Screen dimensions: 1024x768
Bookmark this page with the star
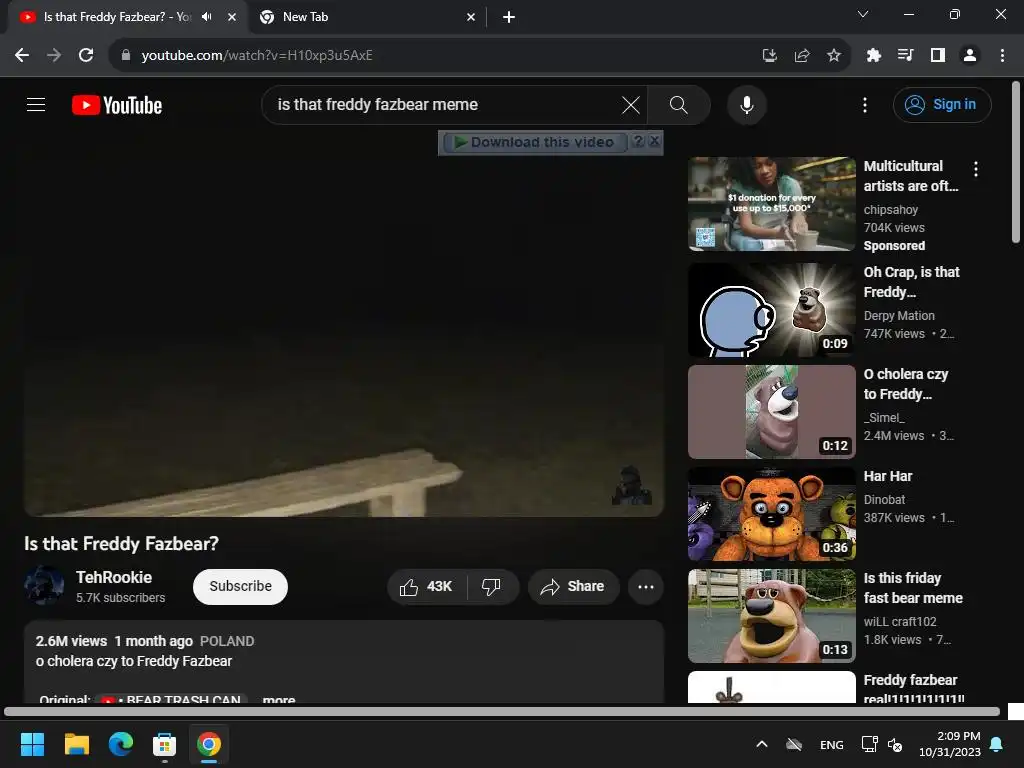(833, 56)
